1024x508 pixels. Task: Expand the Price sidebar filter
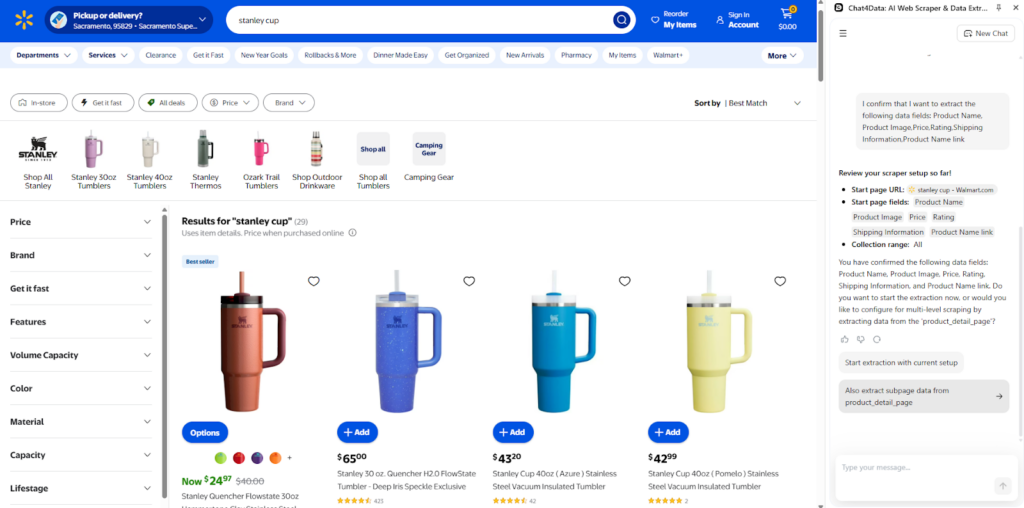click(x=81, y=222)
